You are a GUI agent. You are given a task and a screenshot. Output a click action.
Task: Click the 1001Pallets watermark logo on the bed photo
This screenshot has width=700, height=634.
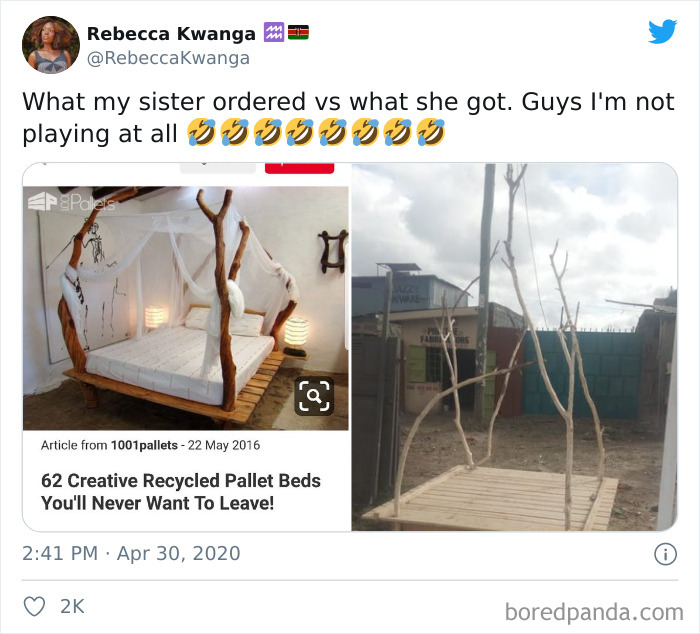coord(75,204)
